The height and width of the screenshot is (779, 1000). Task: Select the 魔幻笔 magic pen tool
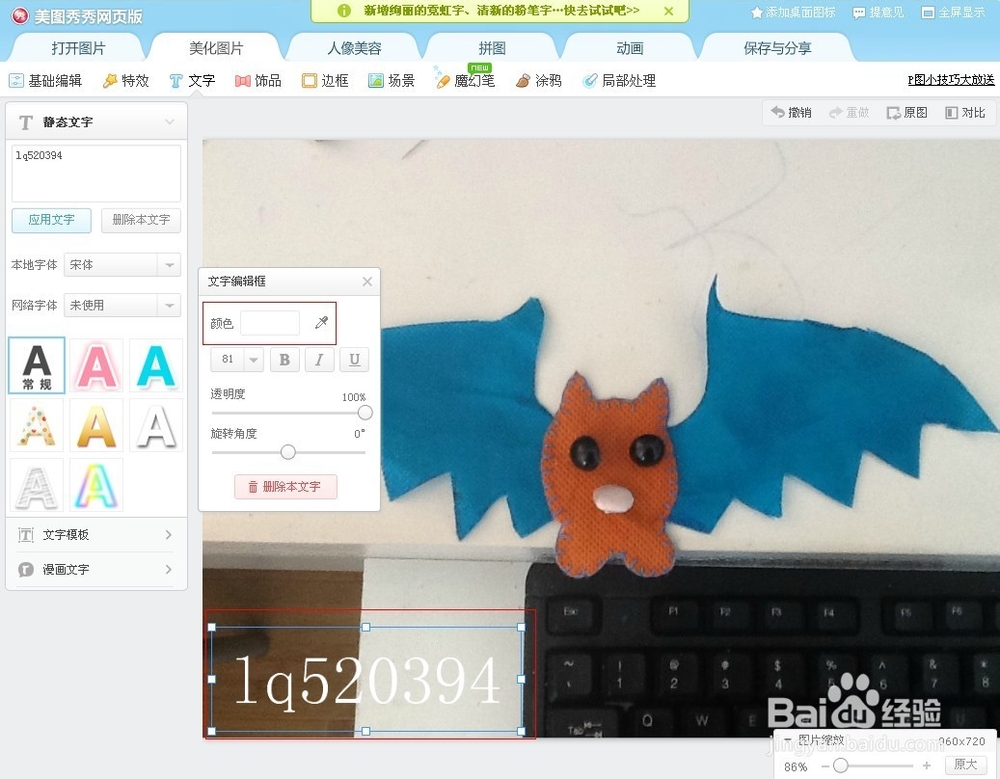pos(466,80)
